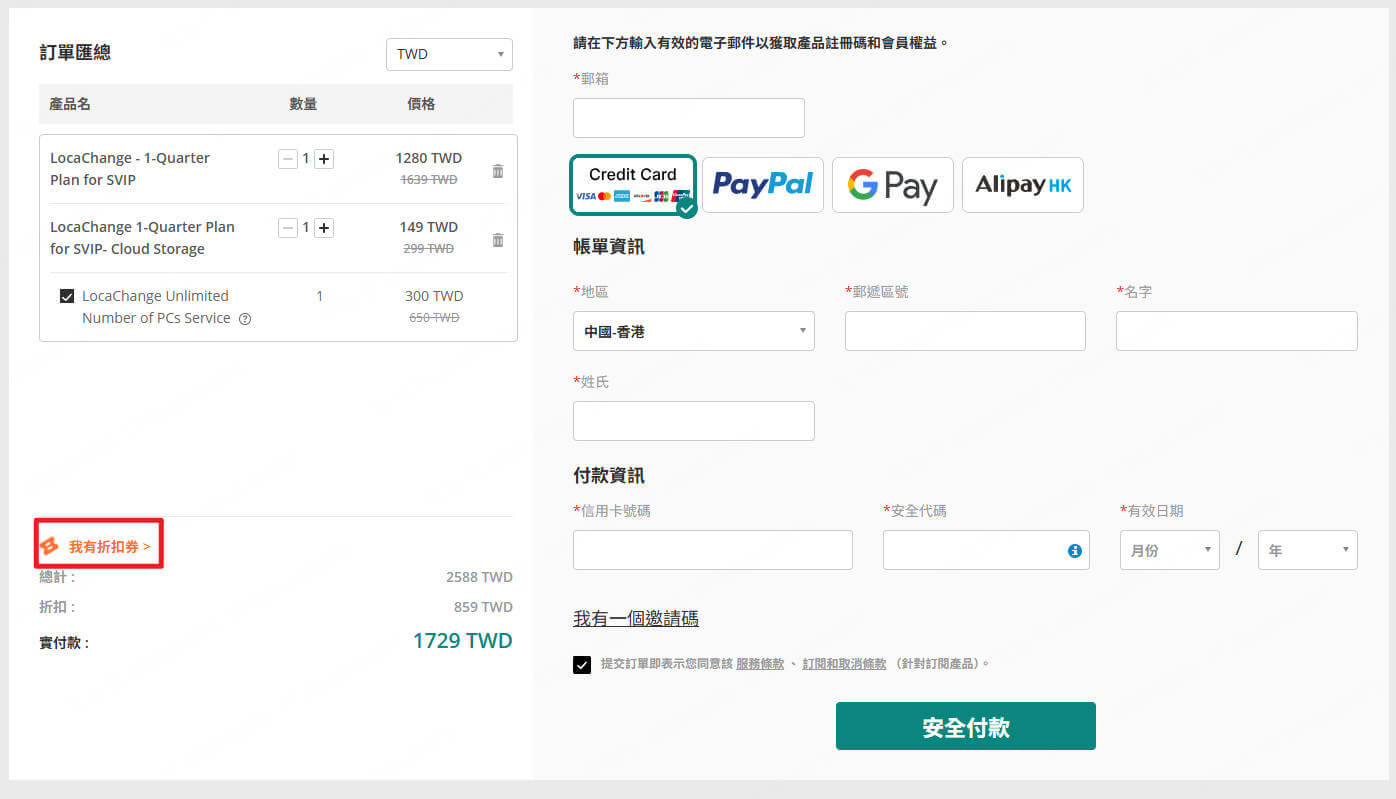Screen dimensions: 1396x799
Task: Increase quantity of 1-Quarter Plan for SVIP
Action: coord(324,159)
